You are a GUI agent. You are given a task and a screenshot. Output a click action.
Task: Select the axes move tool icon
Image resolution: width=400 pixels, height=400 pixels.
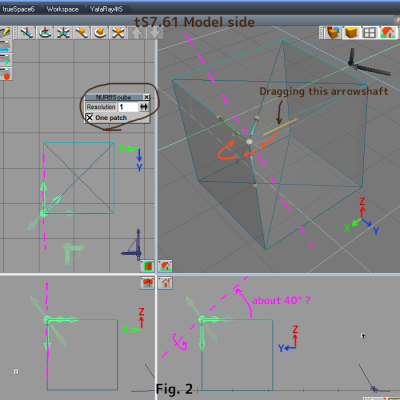[27, 33]
